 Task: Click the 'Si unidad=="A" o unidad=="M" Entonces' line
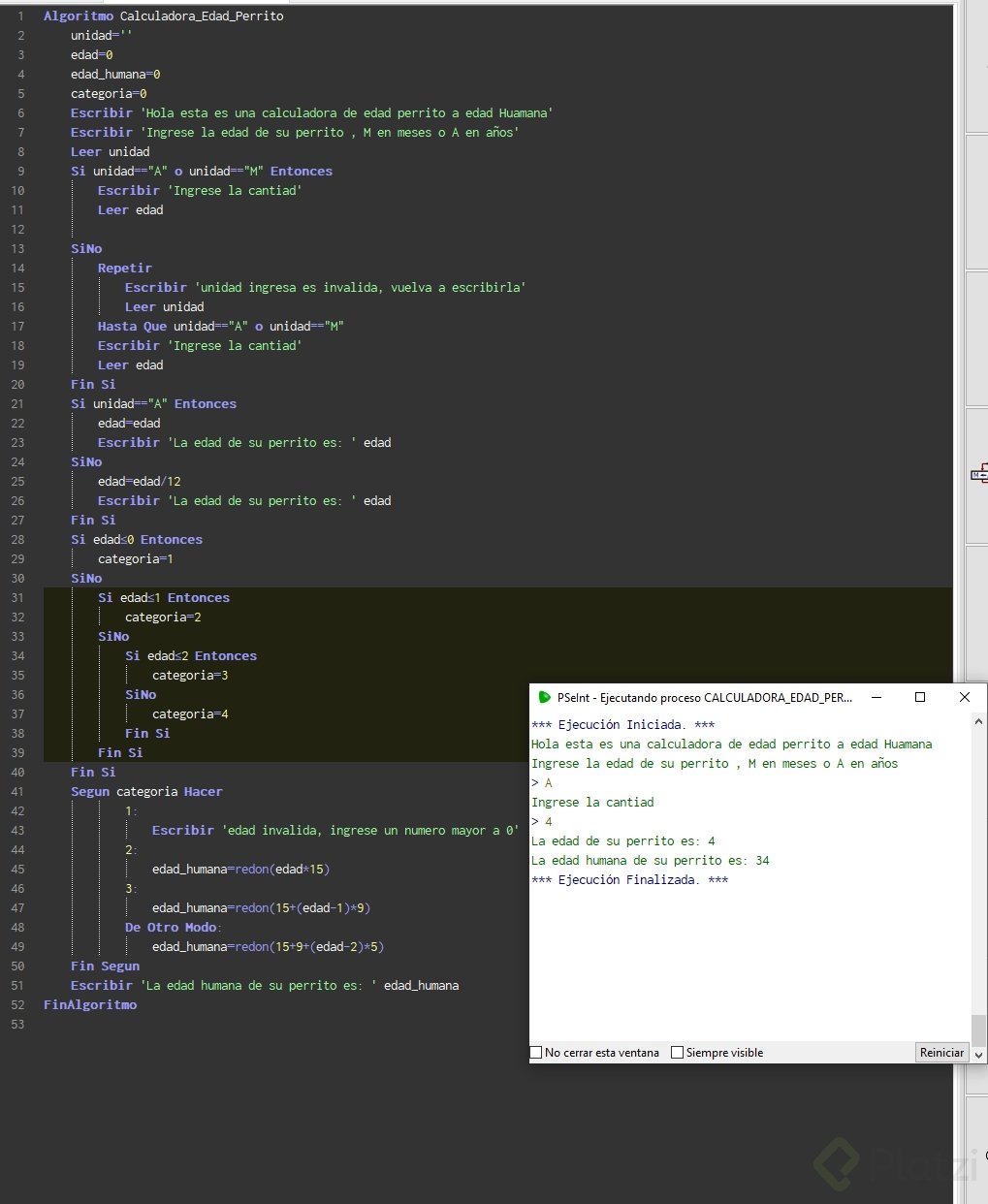coord(202,171)
